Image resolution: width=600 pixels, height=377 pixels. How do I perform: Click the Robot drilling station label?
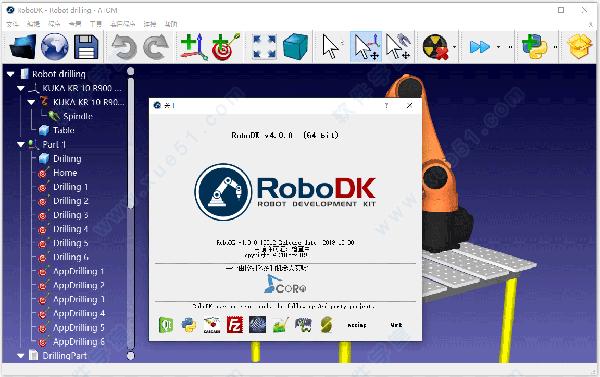point(59,74)
